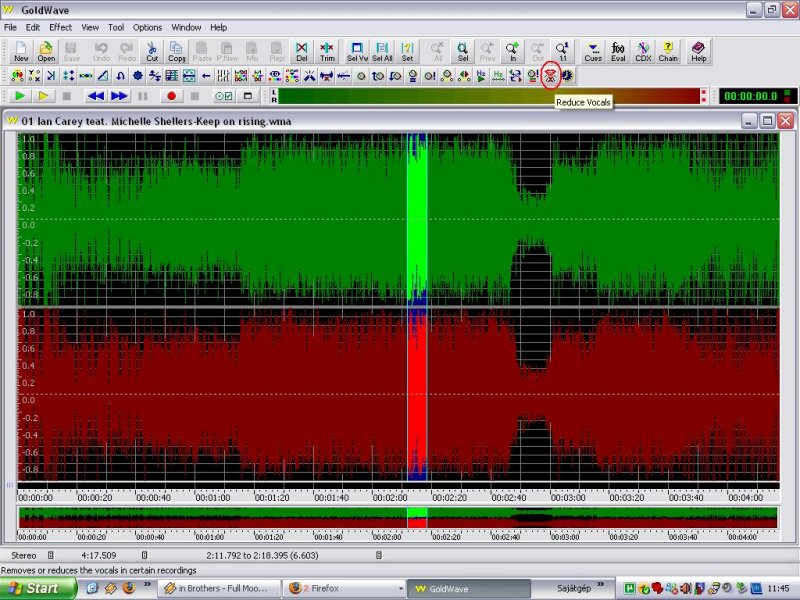
Task: Open the Effect menu
Action: (61, 27)
